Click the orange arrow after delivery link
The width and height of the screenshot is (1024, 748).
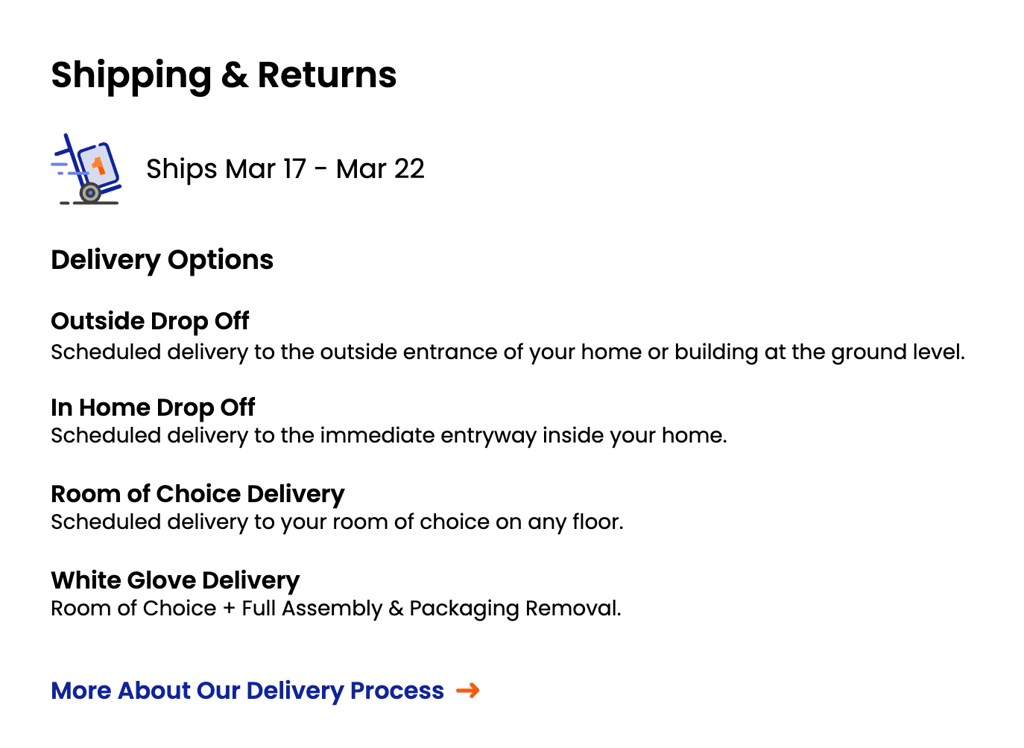point(468,691)
